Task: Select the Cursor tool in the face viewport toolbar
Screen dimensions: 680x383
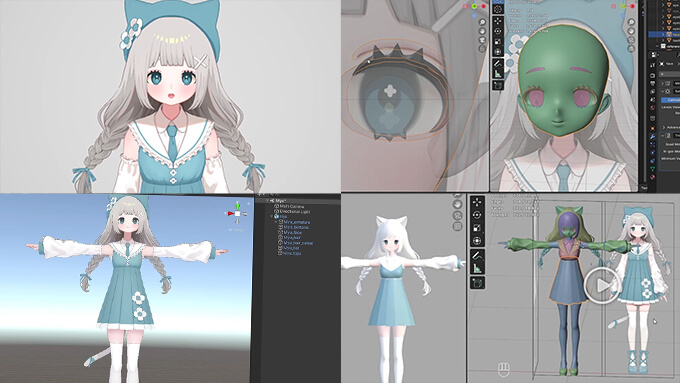Action: tap(497, 9)
